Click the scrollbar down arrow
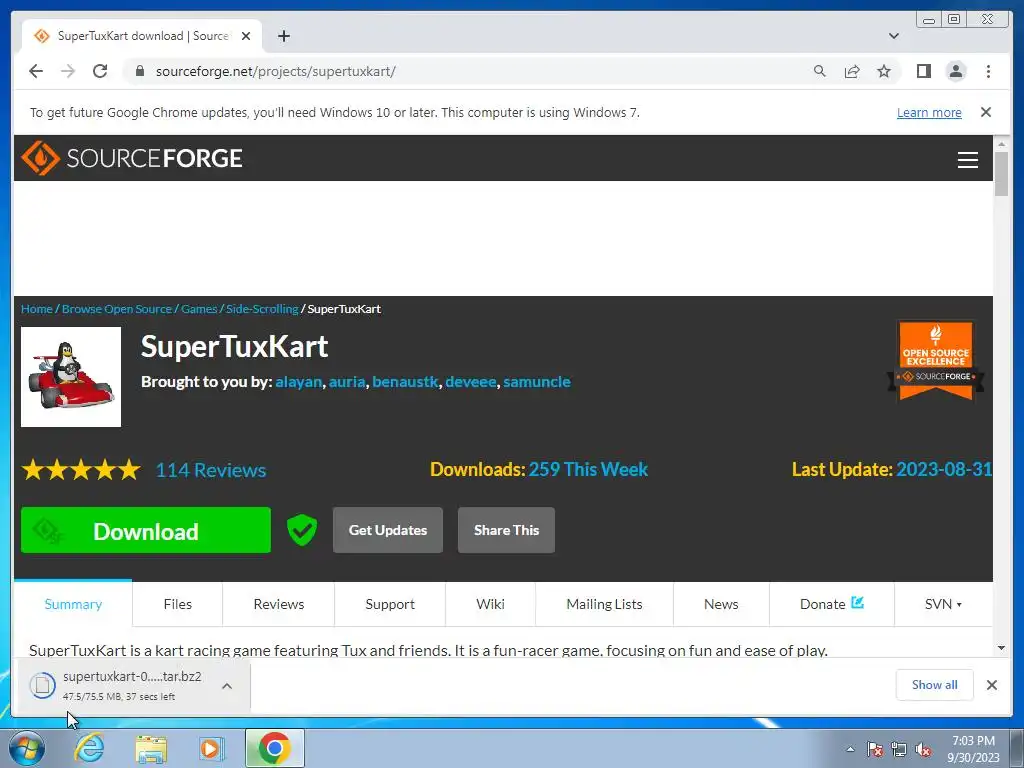The height and width of the screenshot is (768, 1024). (1001, 648)
